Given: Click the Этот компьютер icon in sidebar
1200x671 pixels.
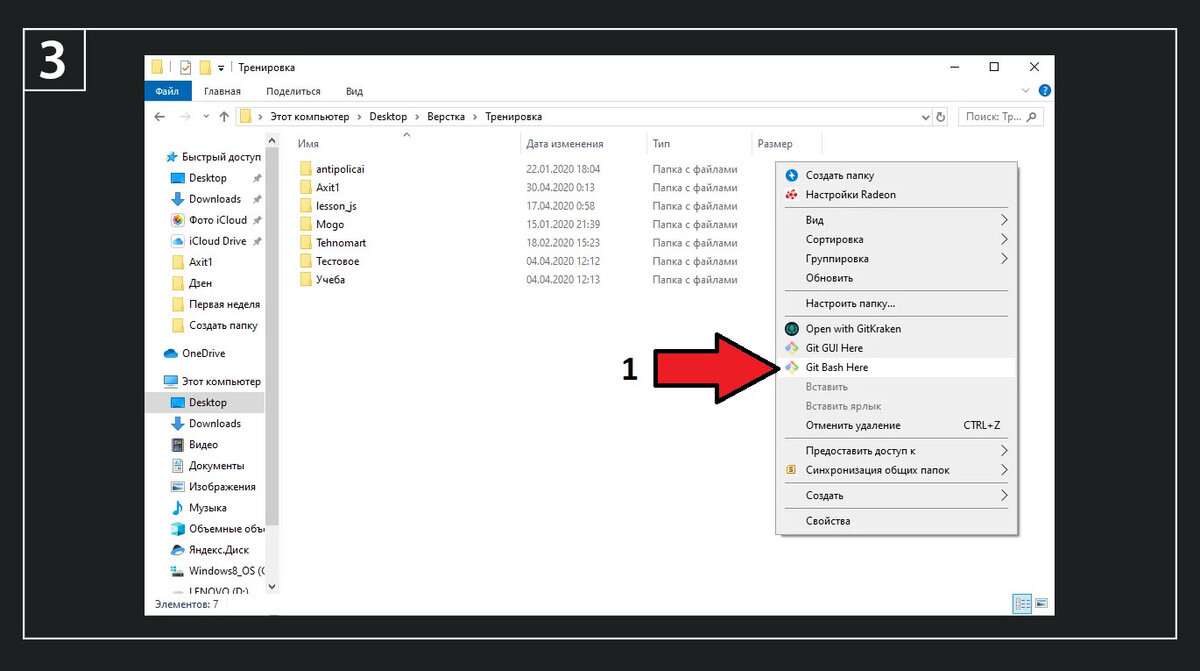Looking at the screenshot, I should tap(171, 381).
